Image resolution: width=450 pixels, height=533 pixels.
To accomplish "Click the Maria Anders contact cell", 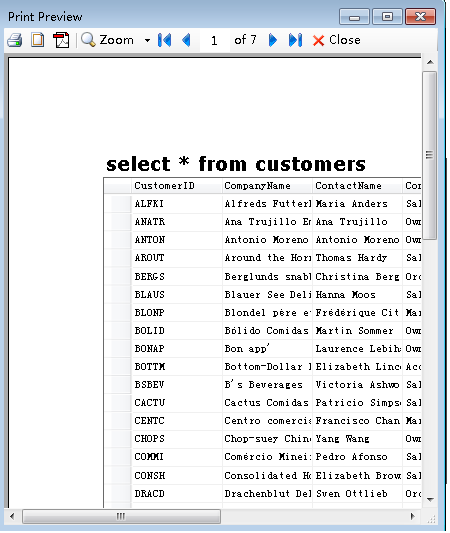I will point(357,204).
